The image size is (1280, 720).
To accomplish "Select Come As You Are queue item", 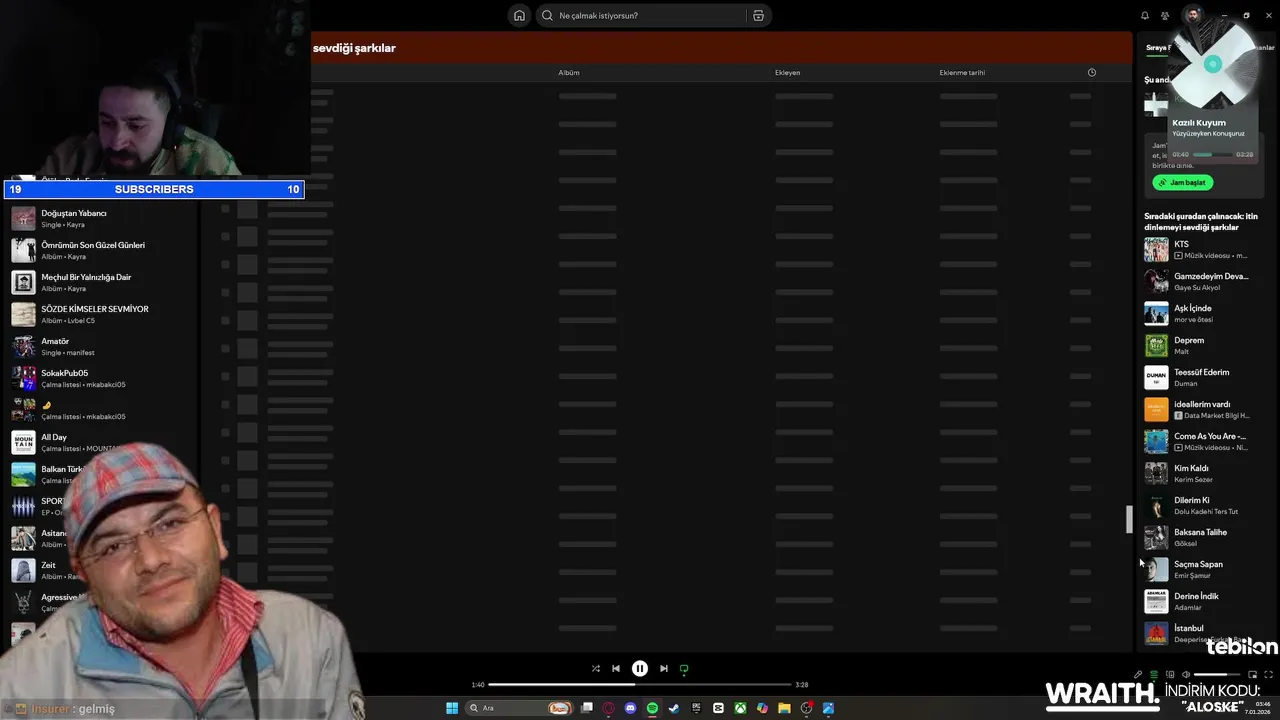I will [1205, 441].
